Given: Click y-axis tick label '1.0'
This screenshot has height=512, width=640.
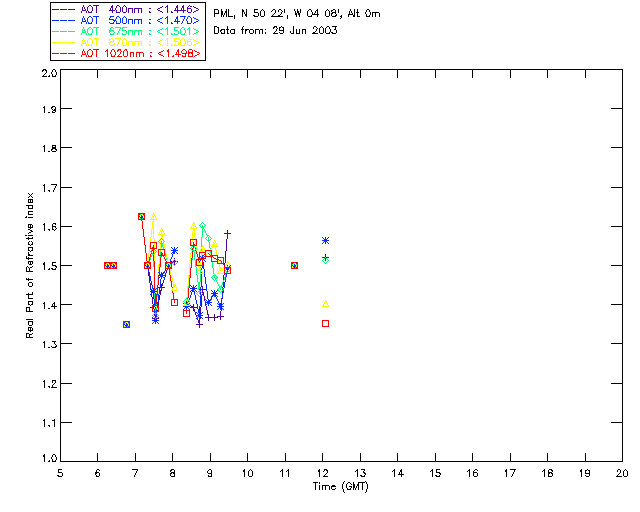Looking at the screenshot, I should [x=49, y=458].
